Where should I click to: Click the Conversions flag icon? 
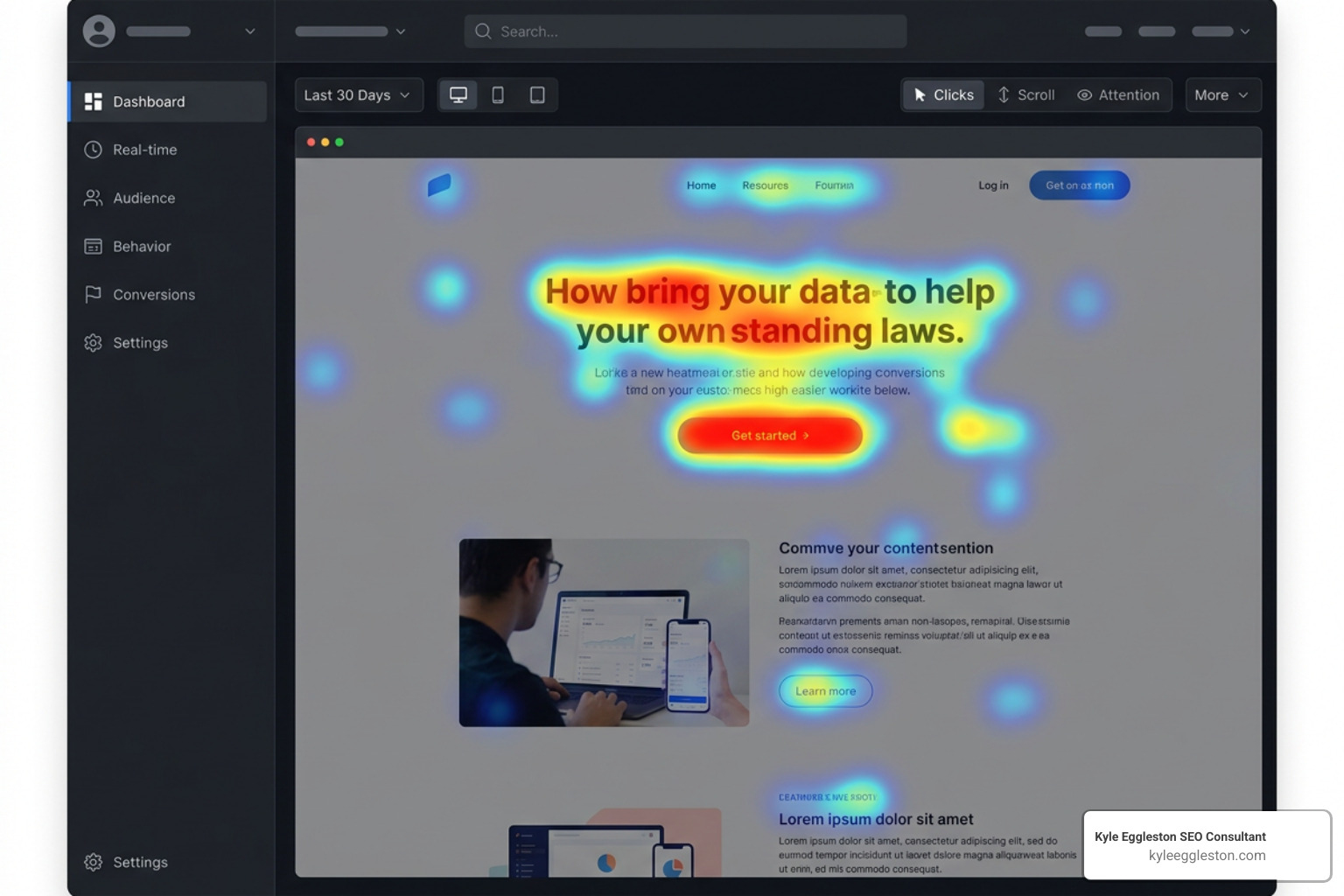pos(93,295)
